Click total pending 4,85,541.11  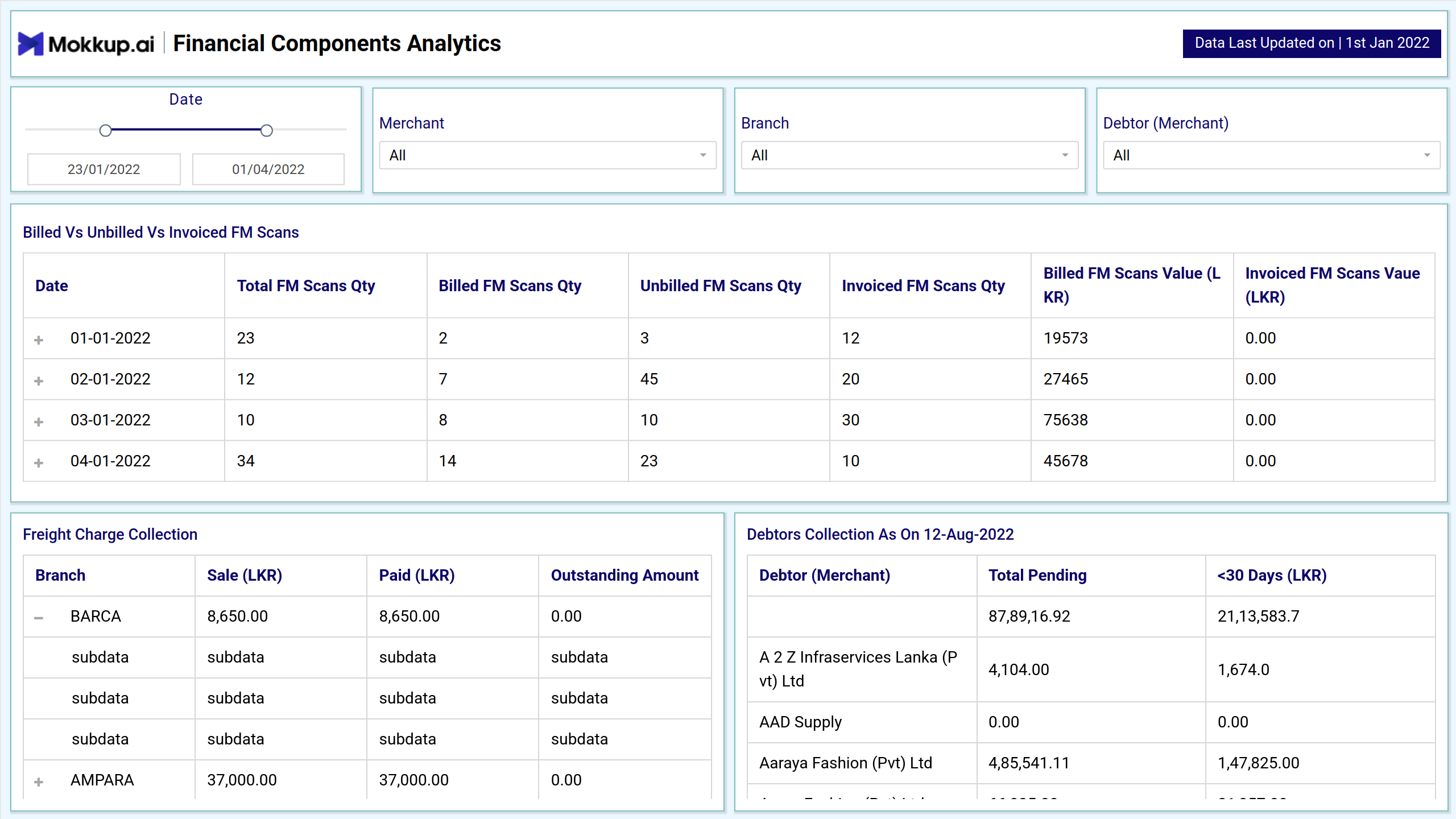(x=1029, y=763)
